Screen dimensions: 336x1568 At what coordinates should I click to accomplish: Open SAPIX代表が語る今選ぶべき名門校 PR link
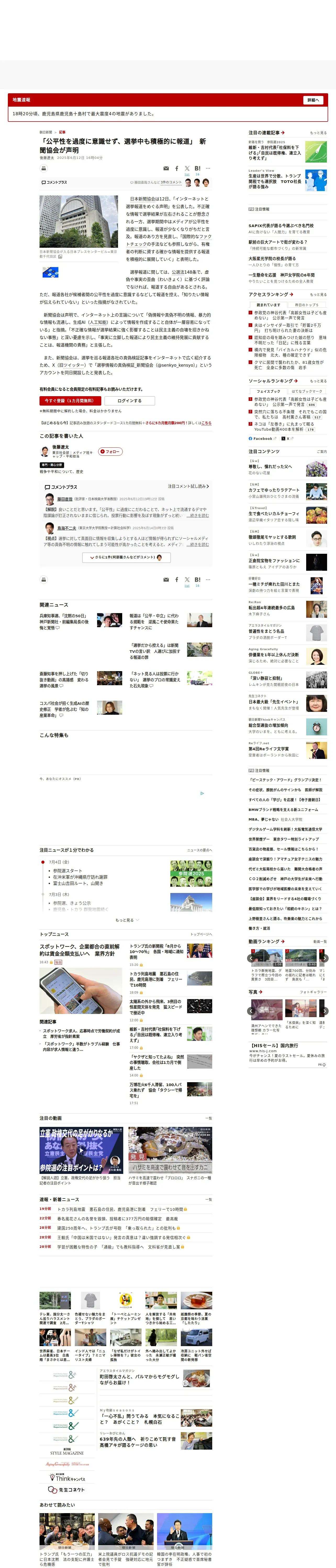click(x=281, y=226)
